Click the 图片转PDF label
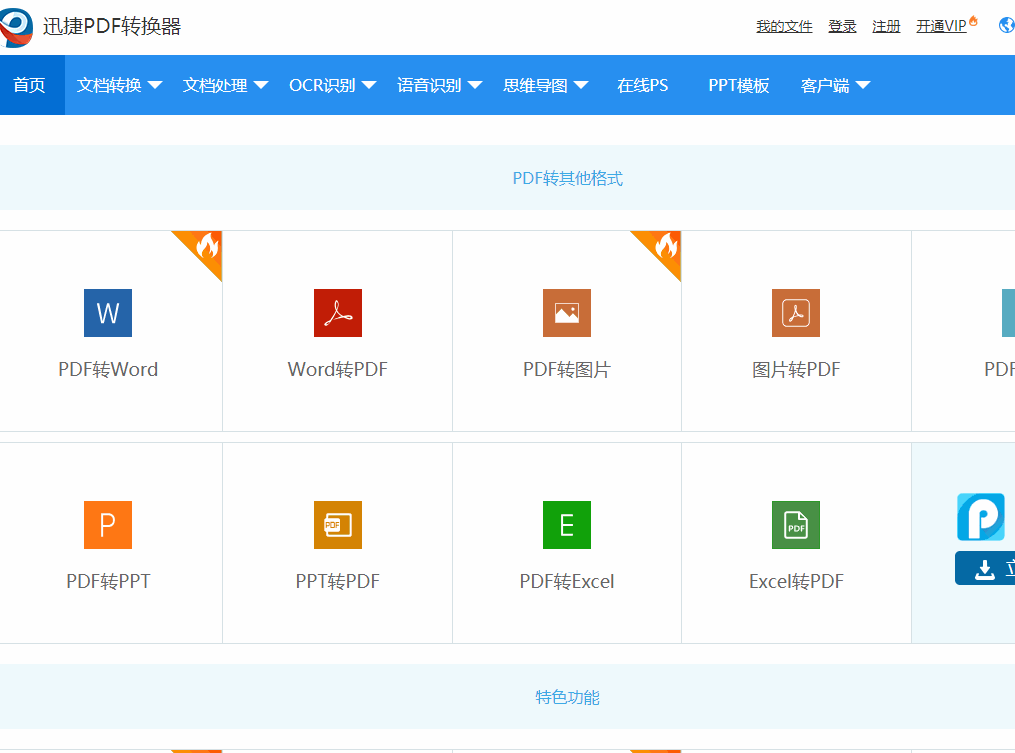 pos(796,369)
